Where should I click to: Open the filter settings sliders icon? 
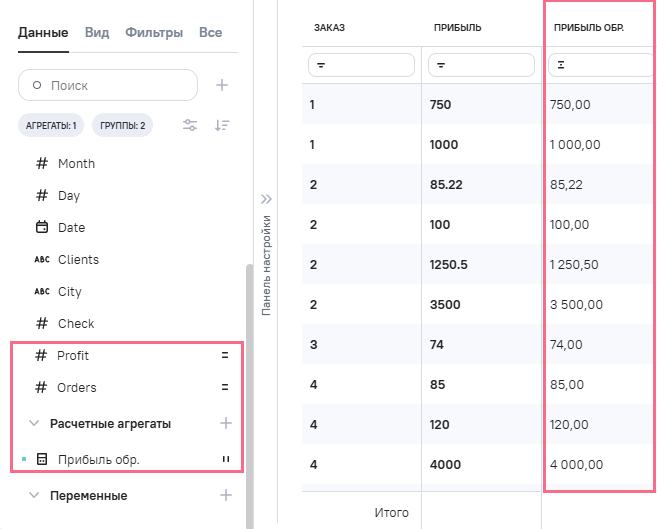click(190, 125)
